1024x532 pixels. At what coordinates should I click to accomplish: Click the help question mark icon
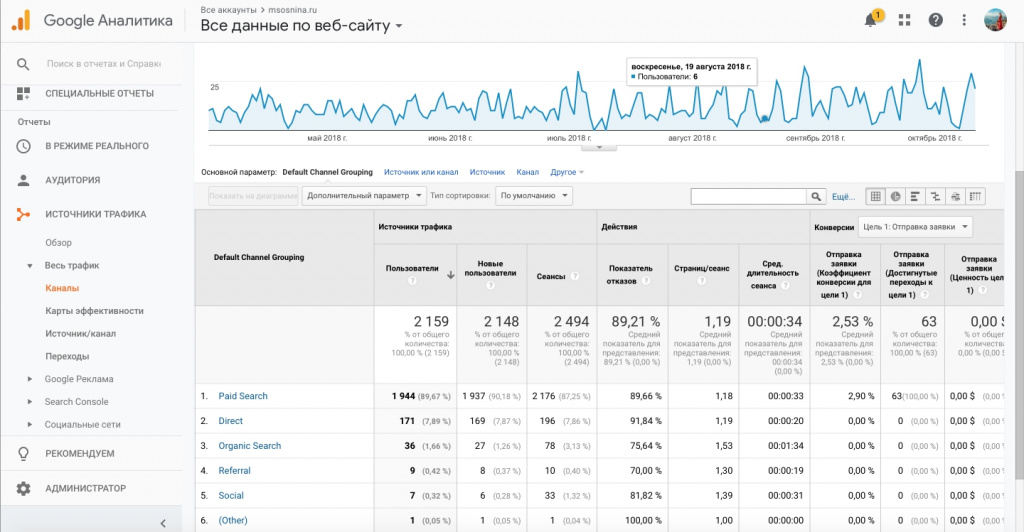point(936,20)
